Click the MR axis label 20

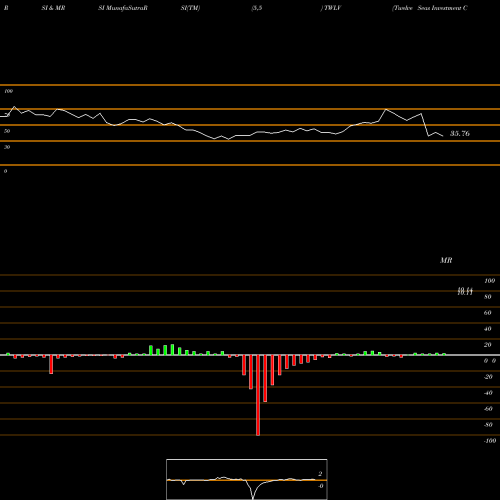click(x=488, y=345)
